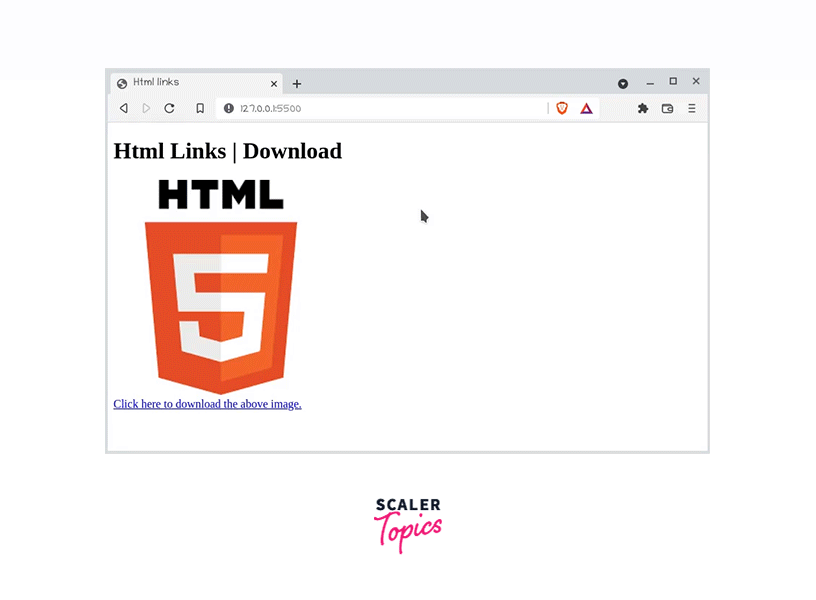Open the extensions puzzle piece icon
Screen dimensions: 816x600
click(x=643, y=108)
